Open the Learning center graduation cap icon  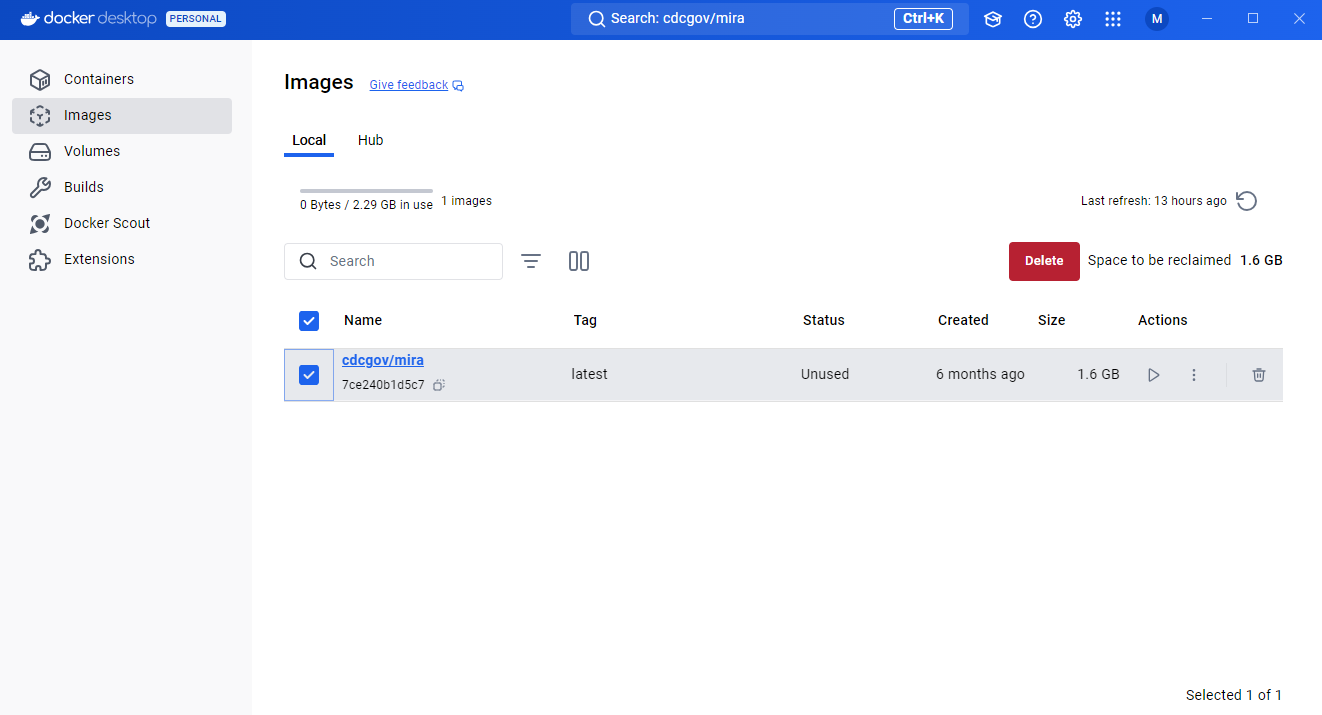tap(992, 19)
